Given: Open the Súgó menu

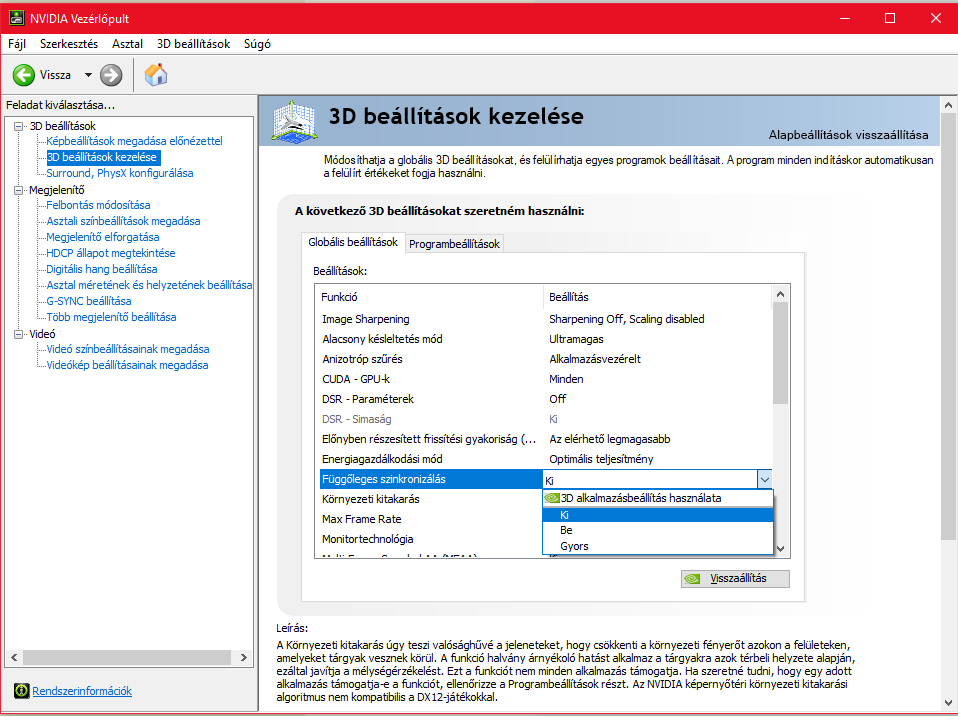Looking at the screenshot, I should (257, 44).
